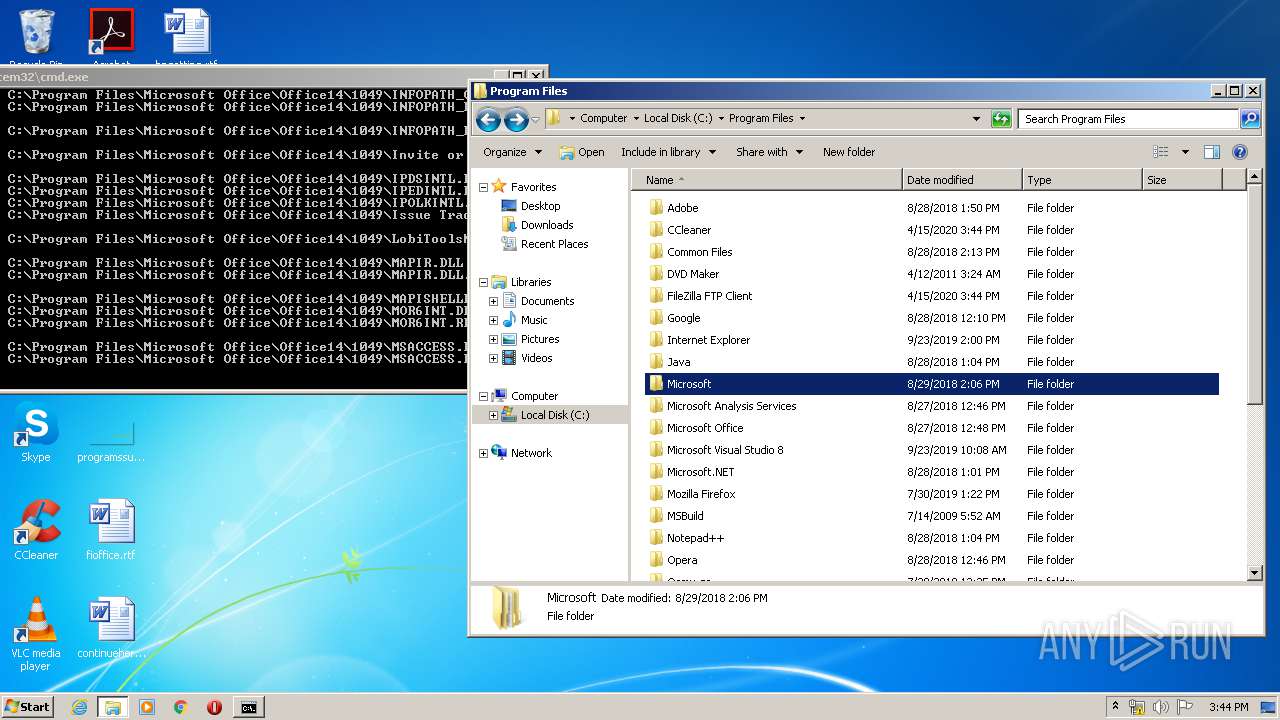Sort by the Size column header

(1182, 180)
